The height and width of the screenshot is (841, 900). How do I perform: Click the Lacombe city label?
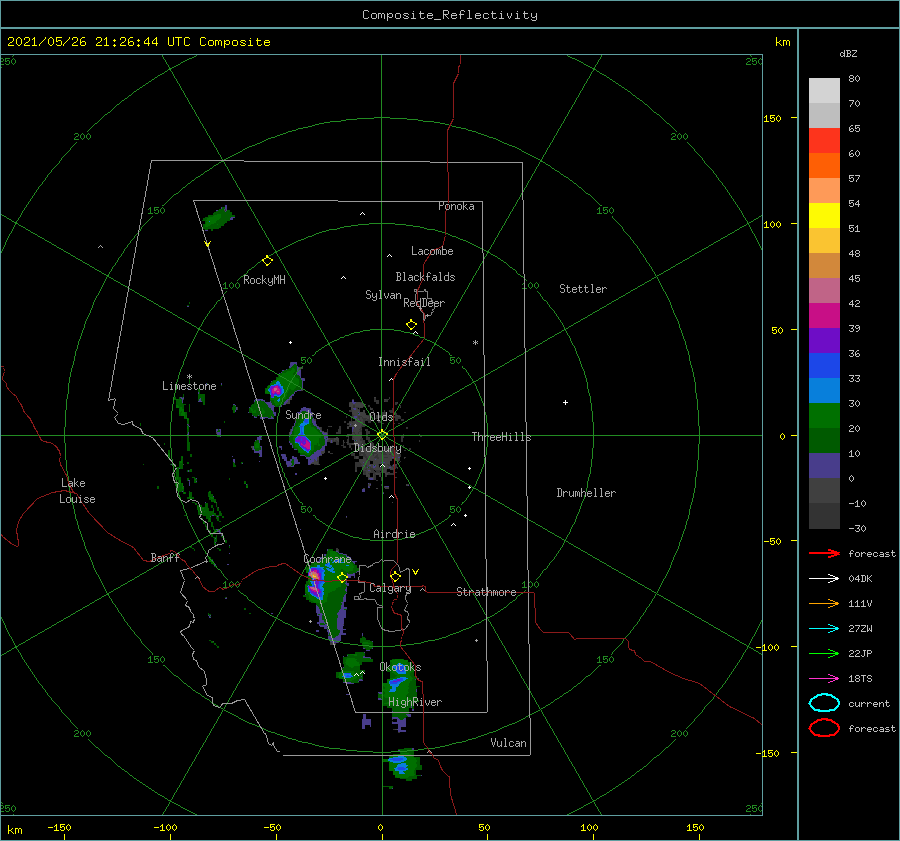click(432, 251)
